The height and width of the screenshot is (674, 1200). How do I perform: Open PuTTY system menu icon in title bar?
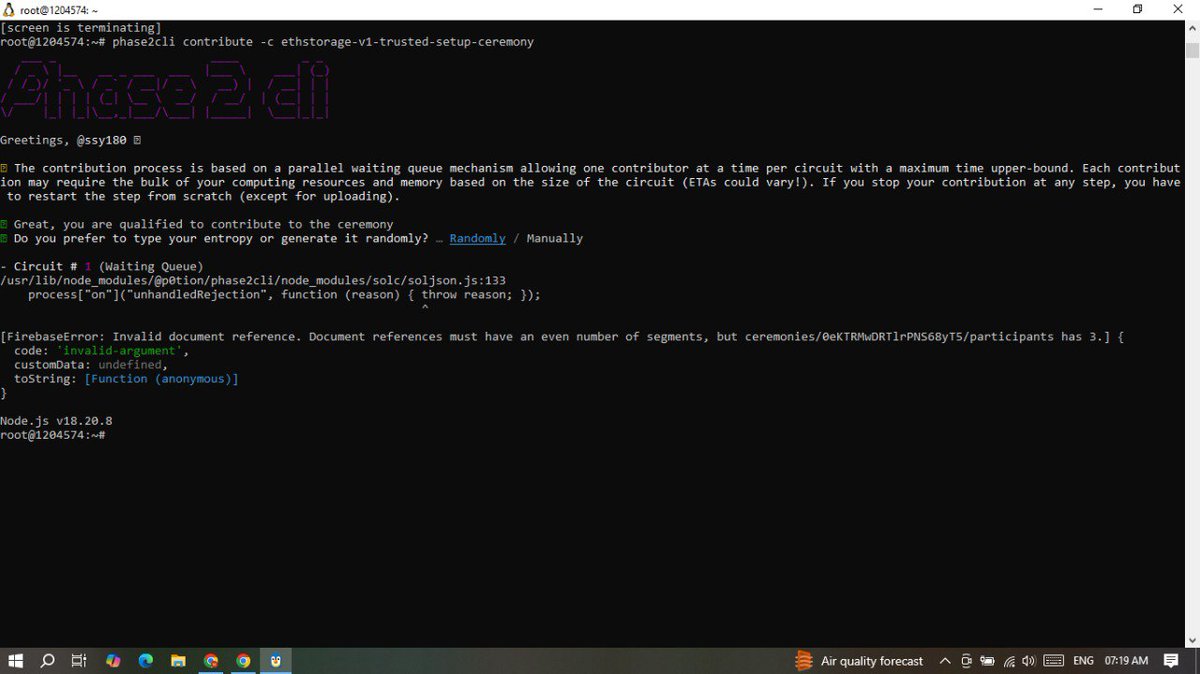9,9
